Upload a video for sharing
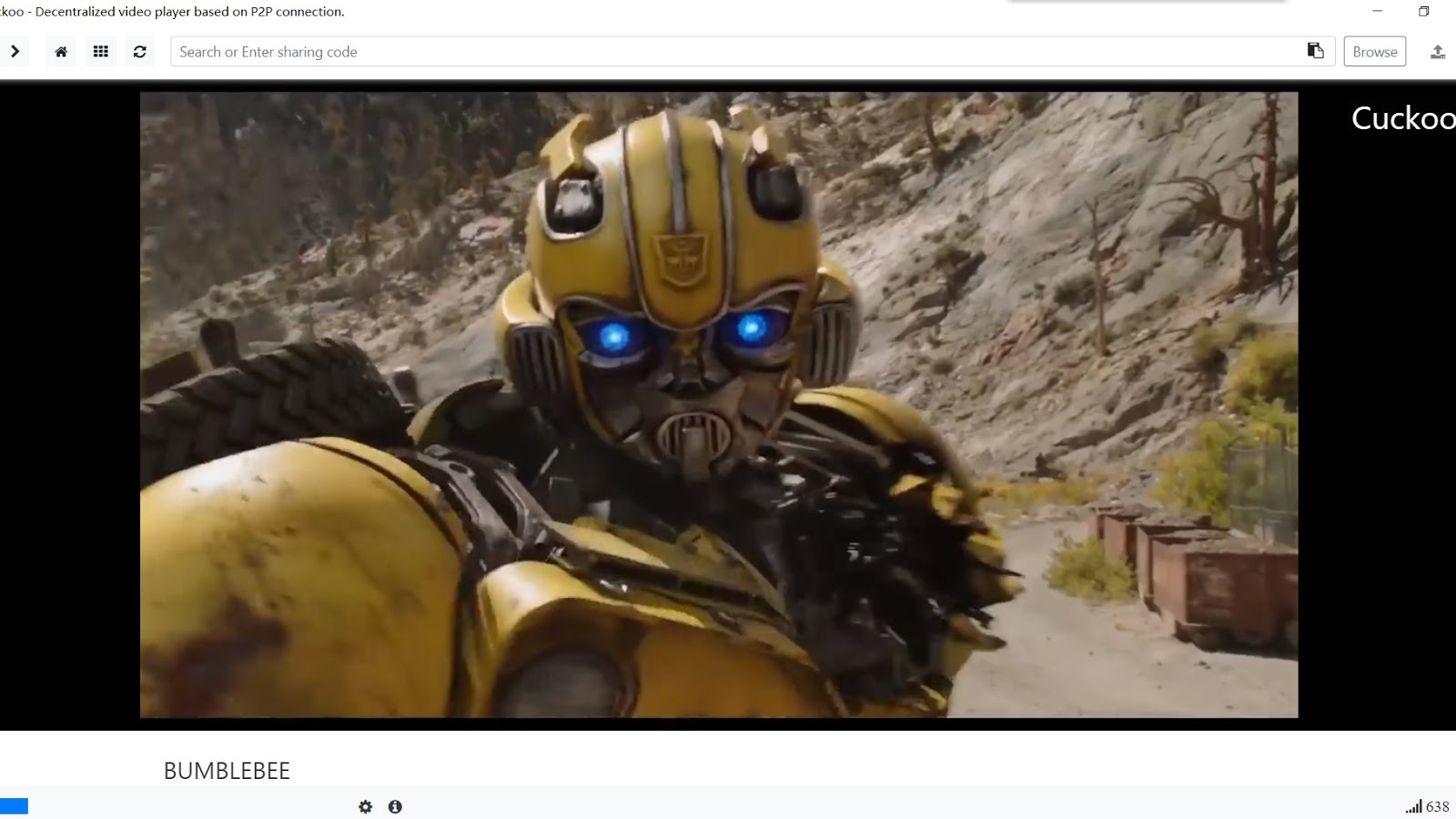The image size is (1456, 819). [1440, 52]
